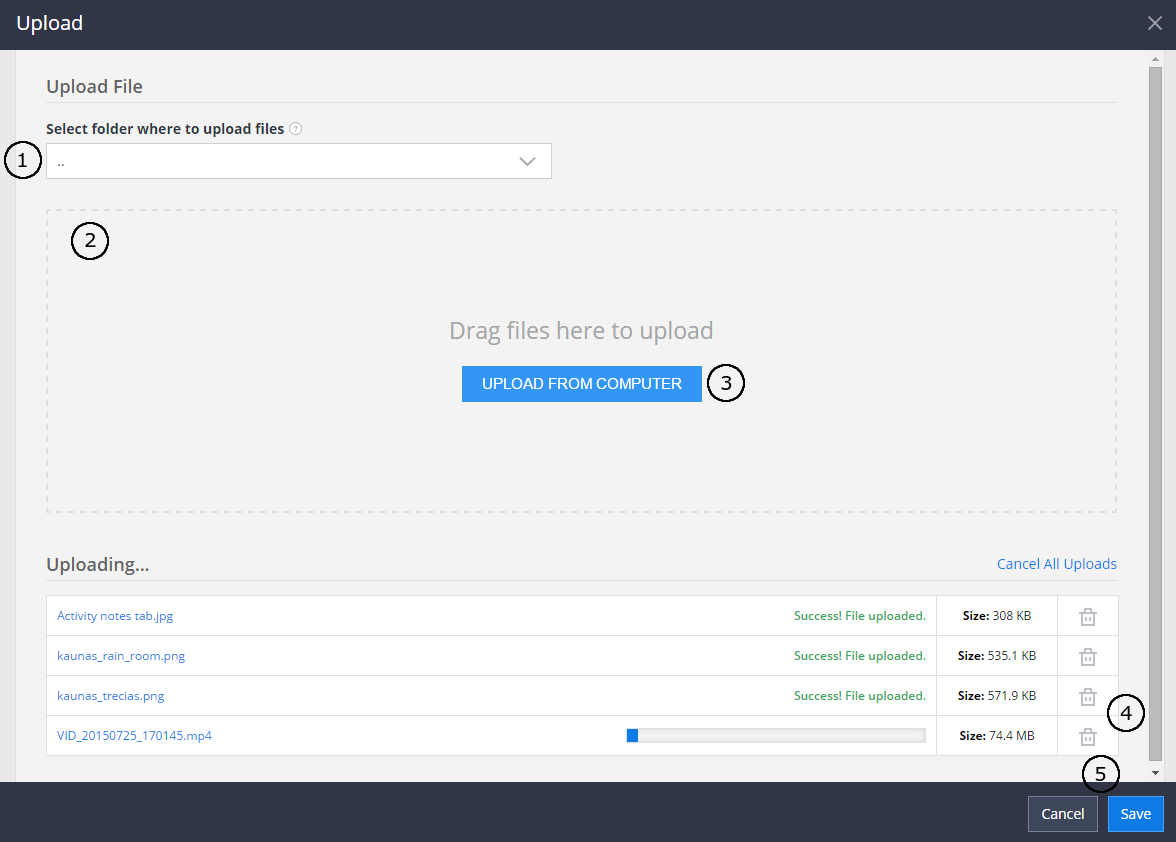Click the Cancel All Uploads link
The image size is (1176, 842).
click(1056, 564)
